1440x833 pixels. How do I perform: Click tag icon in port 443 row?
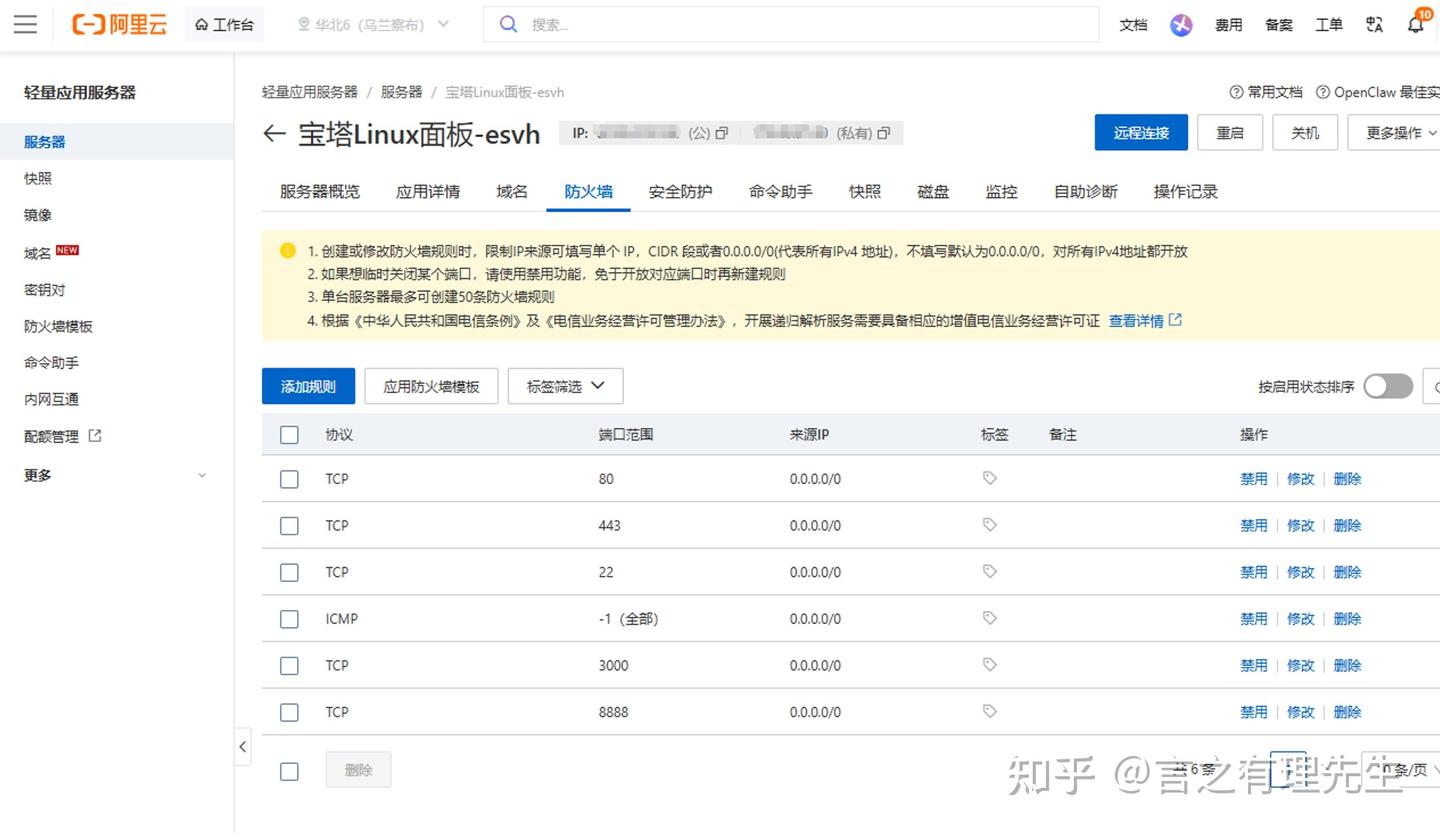[990, 525]
